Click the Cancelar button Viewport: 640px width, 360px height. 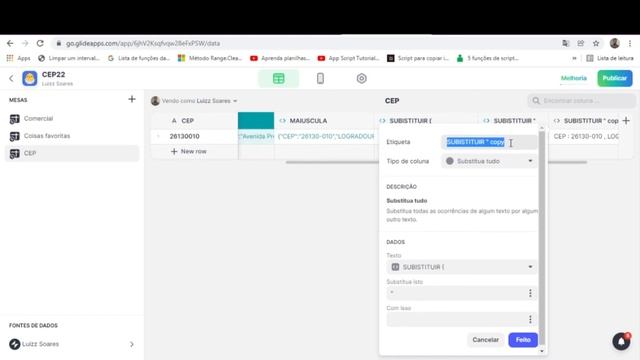(x=485, y=340)
